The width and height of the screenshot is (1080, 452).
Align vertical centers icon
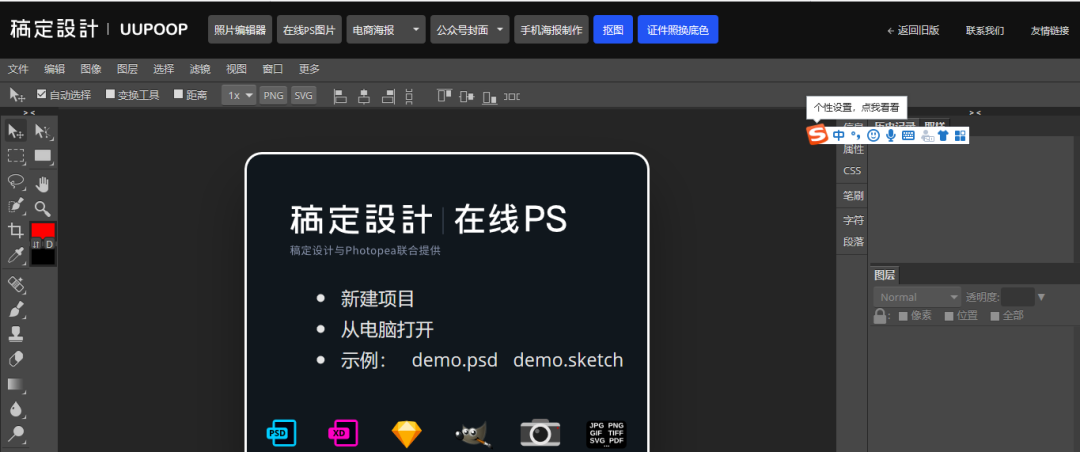tap(467, 96)
